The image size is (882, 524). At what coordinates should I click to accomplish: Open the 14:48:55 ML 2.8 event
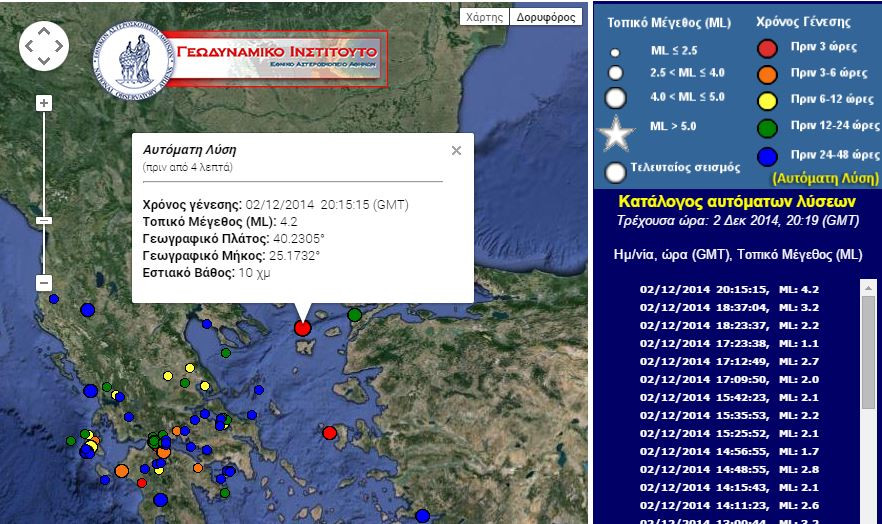tap(743, 469)
